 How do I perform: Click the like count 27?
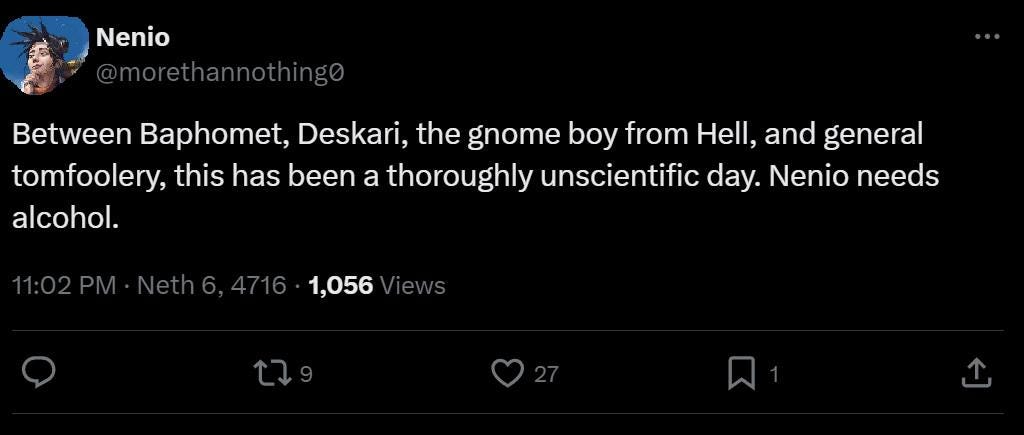[x=547, y=374]
